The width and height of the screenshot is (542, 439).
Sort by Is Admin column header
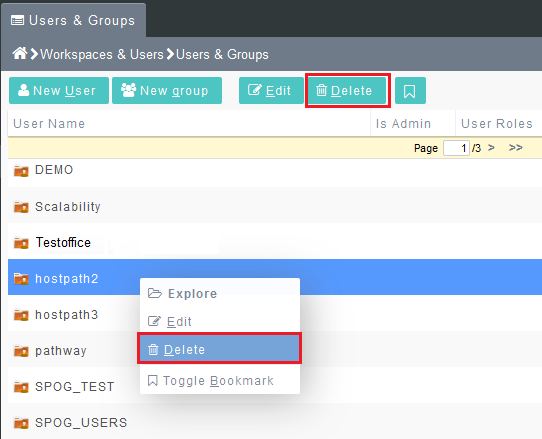[413, 123]
